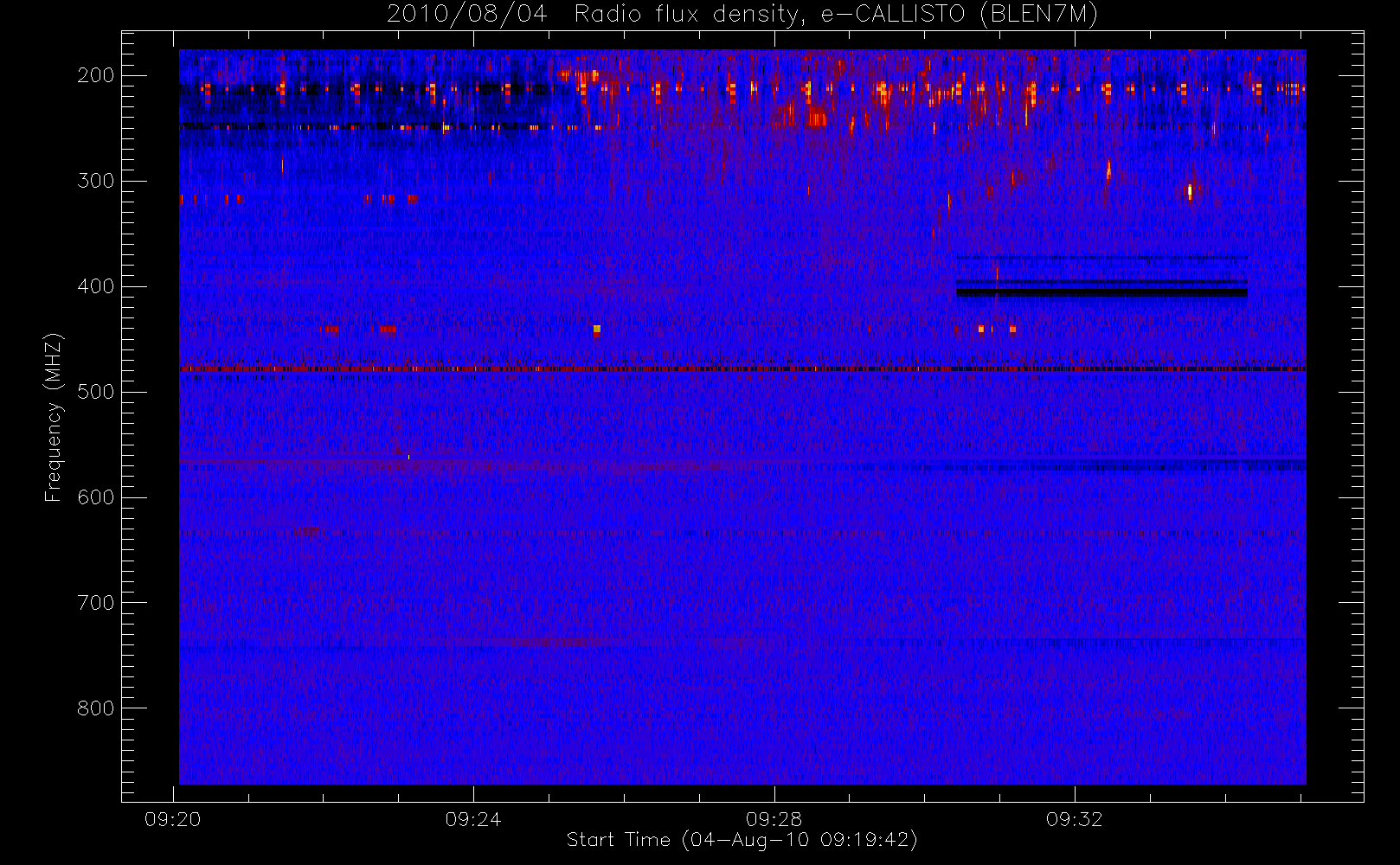This screenshot has width=1400, height=865.
Task: Click the red interference line near 480 MHz
Action: pos(742,369)
